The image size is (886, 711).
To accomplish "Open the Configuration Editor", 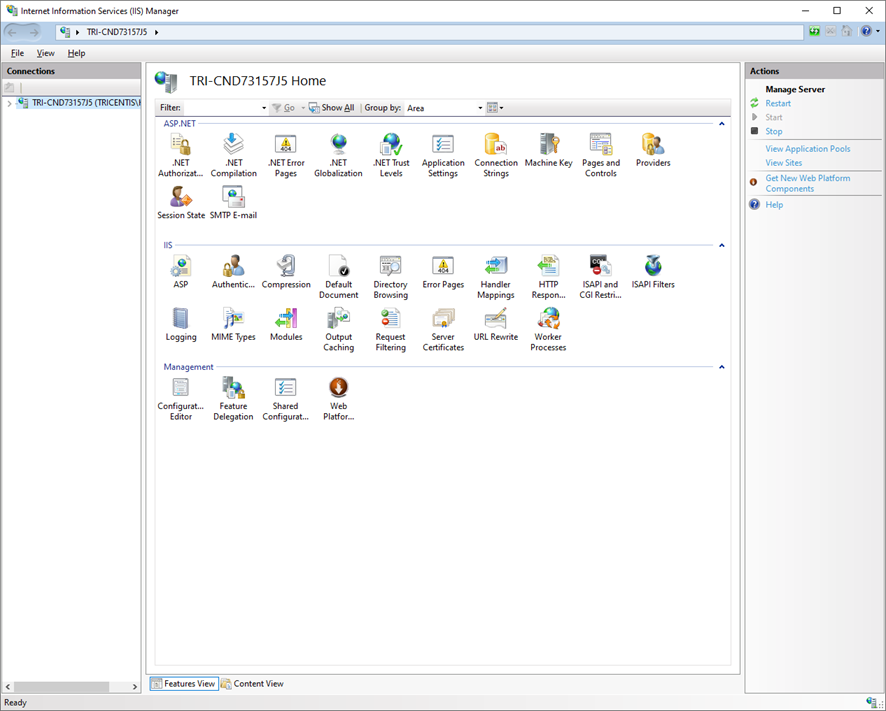I will (x=181, y=392).
